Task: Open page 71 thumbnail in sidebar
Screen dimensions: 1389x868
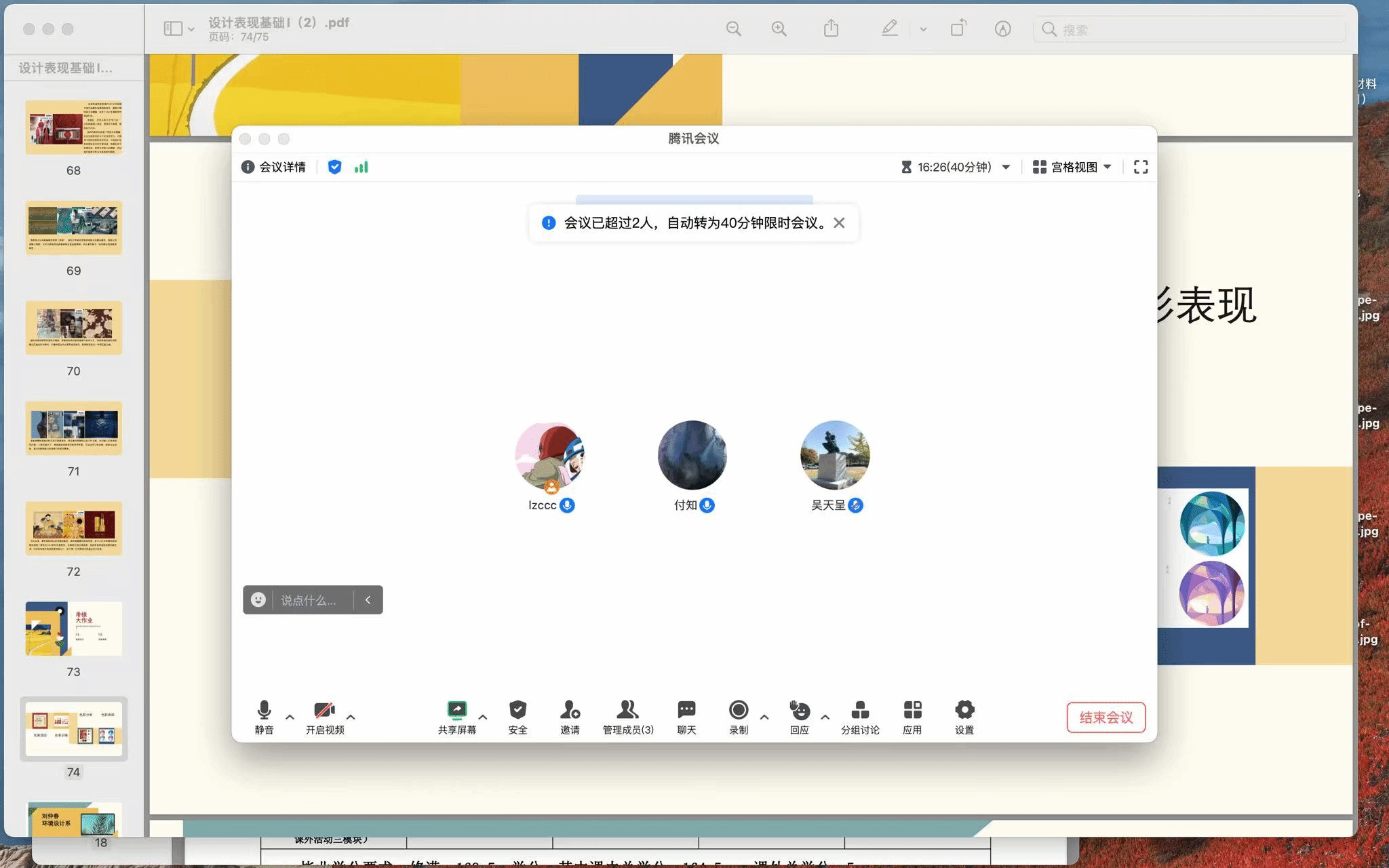Action: (74, 428)
